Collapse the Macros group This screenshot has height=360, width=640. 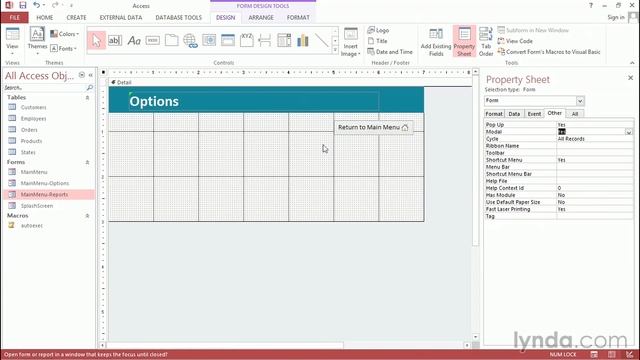coord(87,216)
